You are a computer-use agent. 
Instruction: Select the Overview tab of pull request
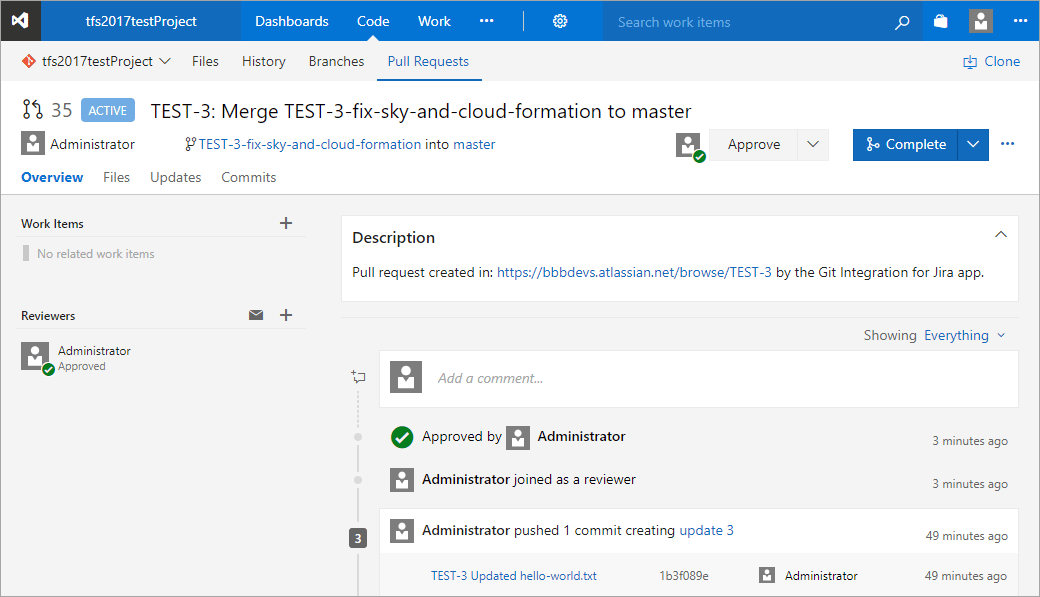click(52, 177)
